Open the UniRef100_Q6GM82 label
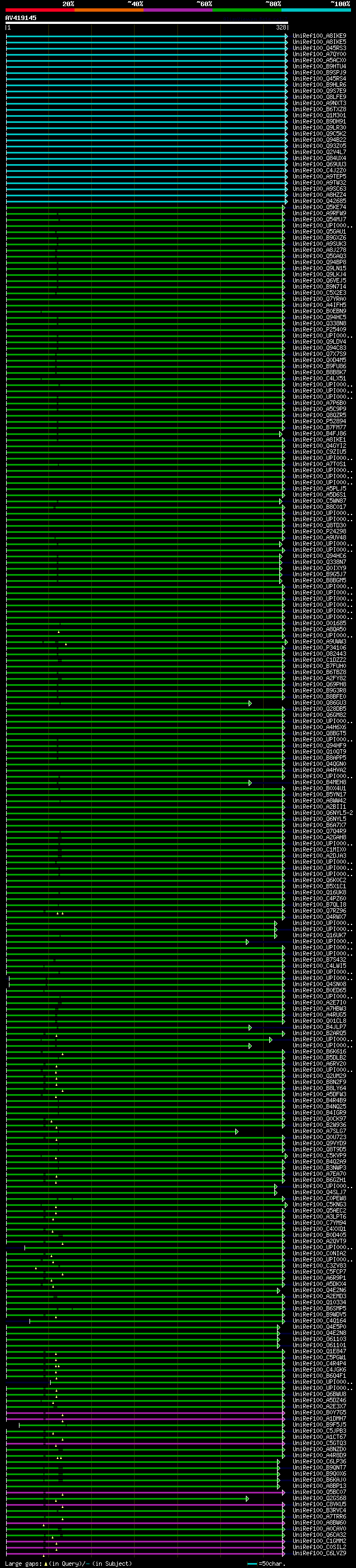 [319, 715]
